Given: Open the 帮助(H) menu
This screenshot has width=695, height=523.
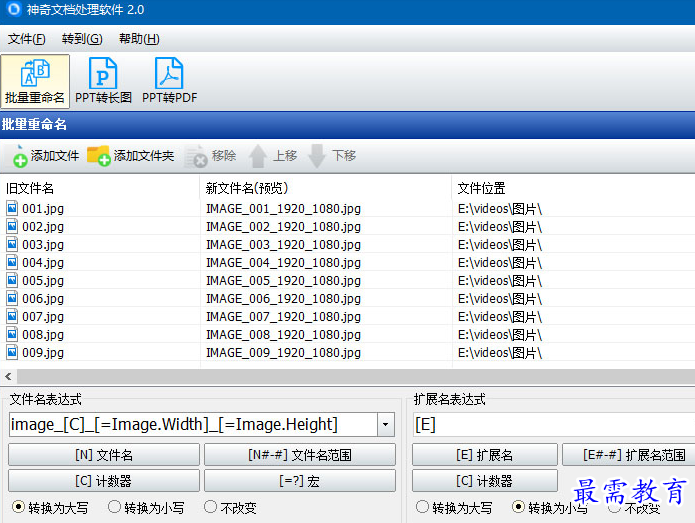Looking at the screenshot, I should [x=139, y=39].
